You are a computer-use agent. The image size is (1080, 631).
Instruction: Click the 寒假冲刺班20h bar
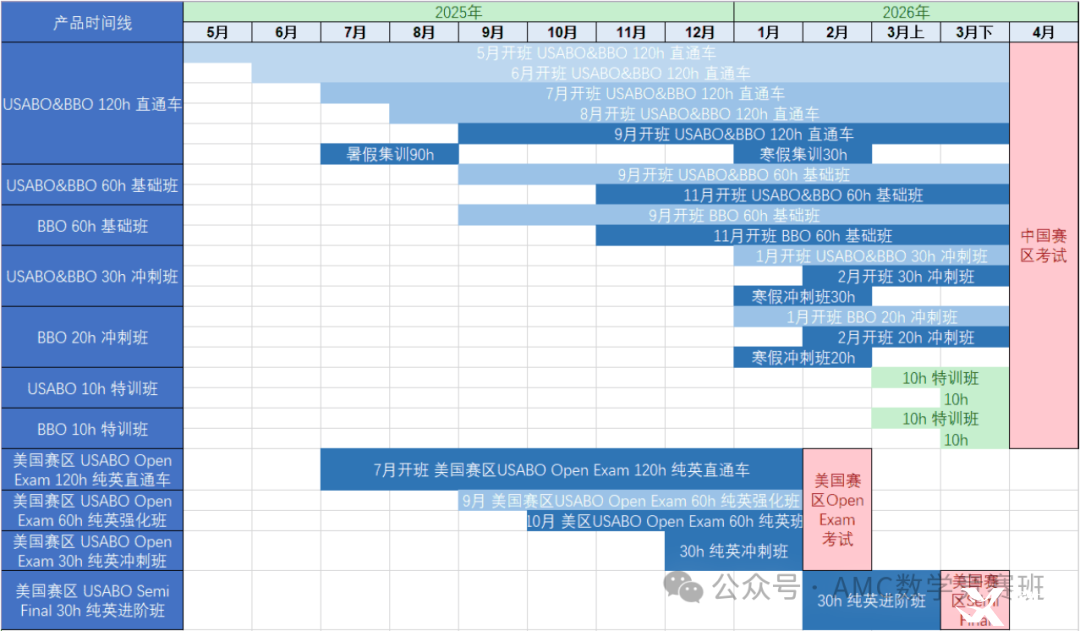[x=803, y=358]
